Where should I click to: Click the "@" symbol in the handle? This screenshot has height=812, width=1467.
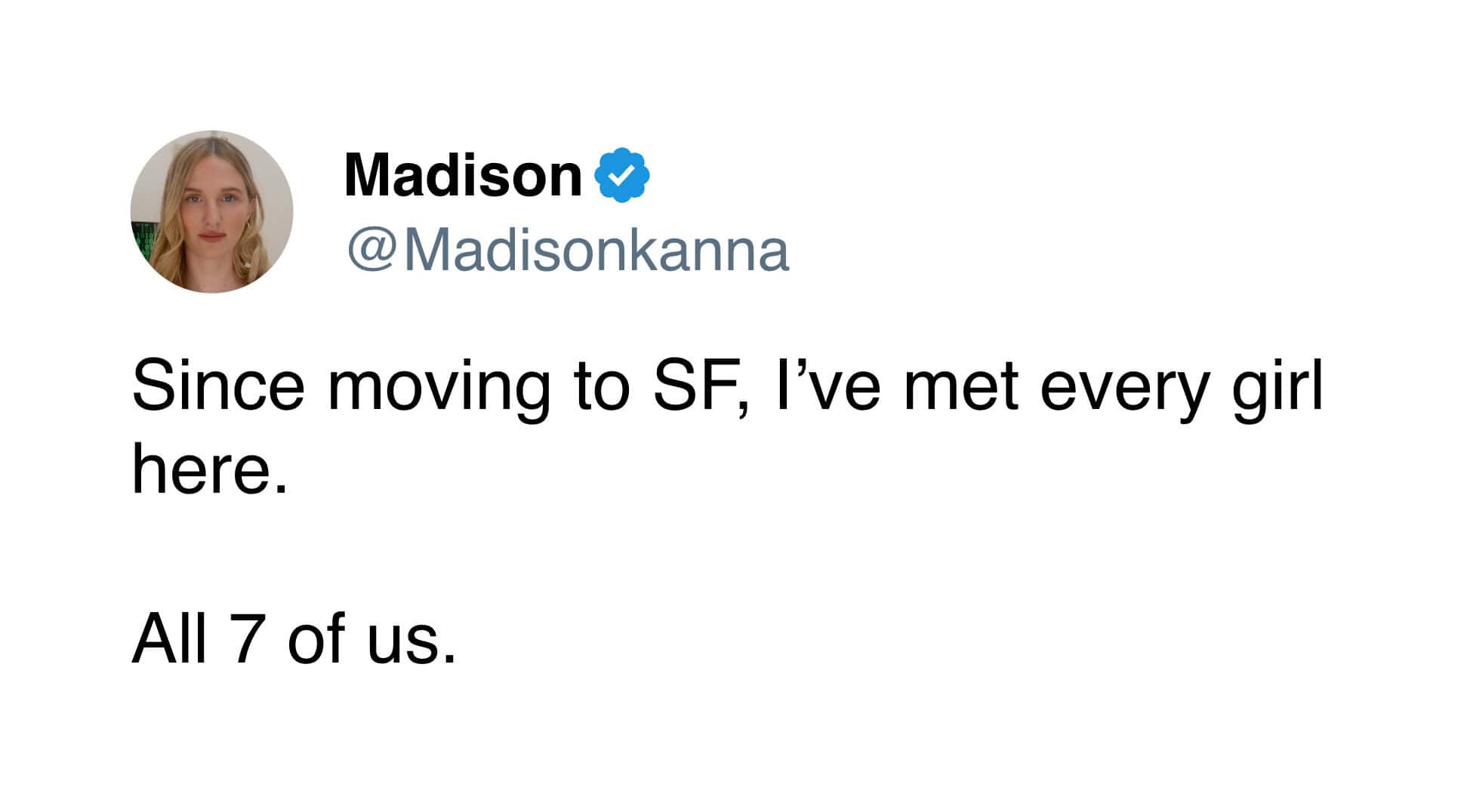pos(371,252)
